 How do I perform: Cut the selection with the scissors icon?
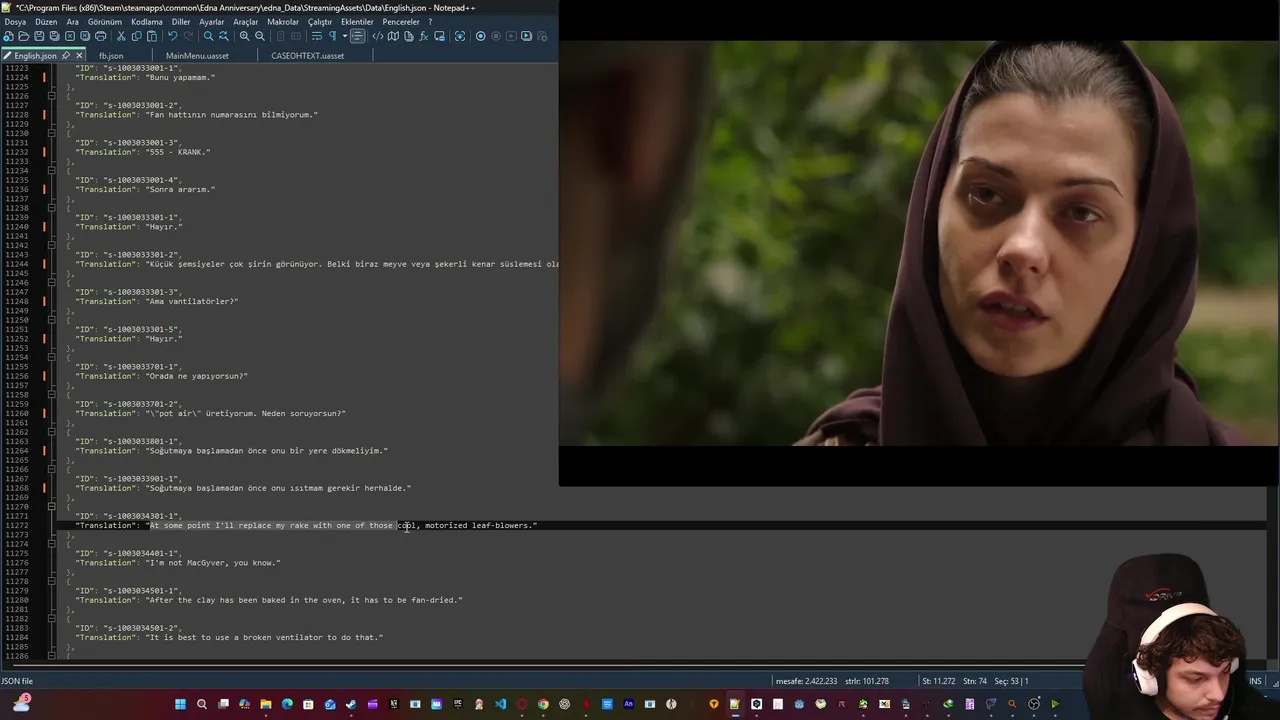121,36
